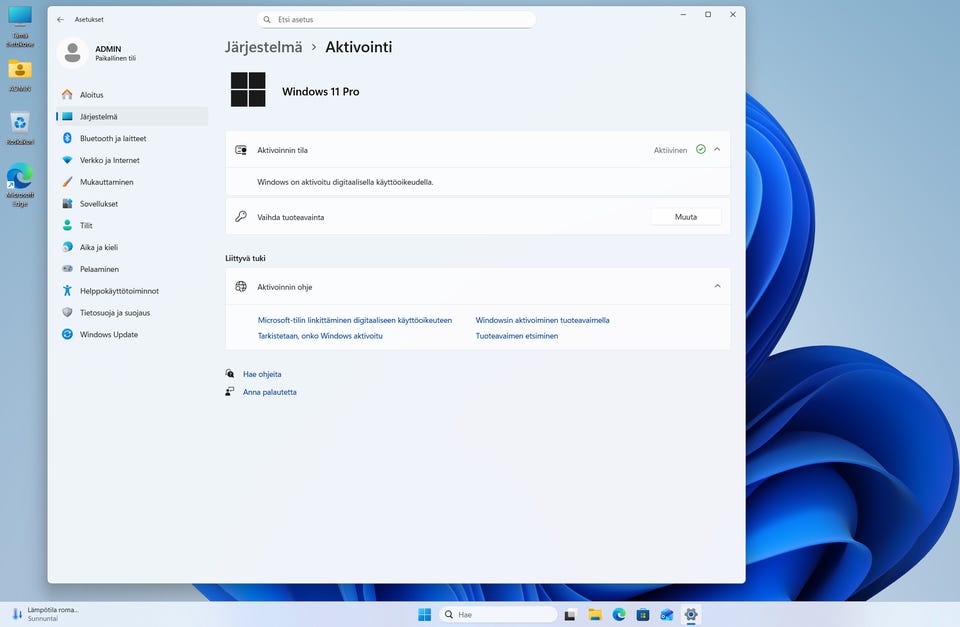
Task: Open Sovellukset apps settings
Action: (132, 203)
